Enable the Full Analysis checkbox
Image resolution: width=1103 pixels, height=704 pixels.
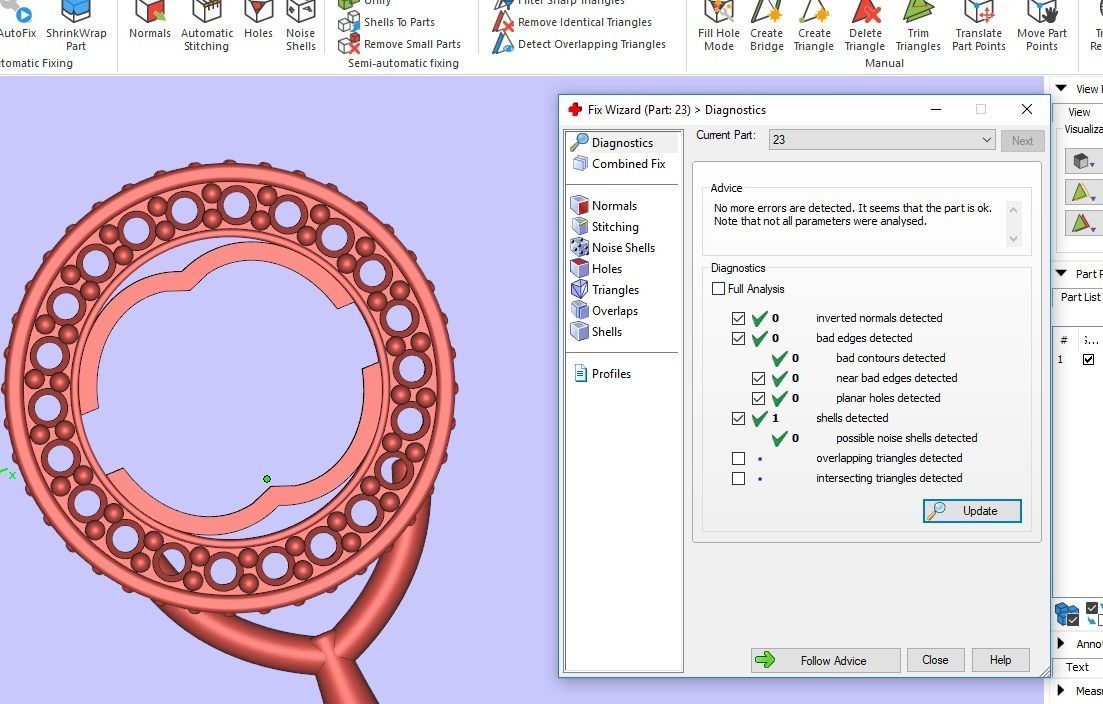click(x=718, y=288)
